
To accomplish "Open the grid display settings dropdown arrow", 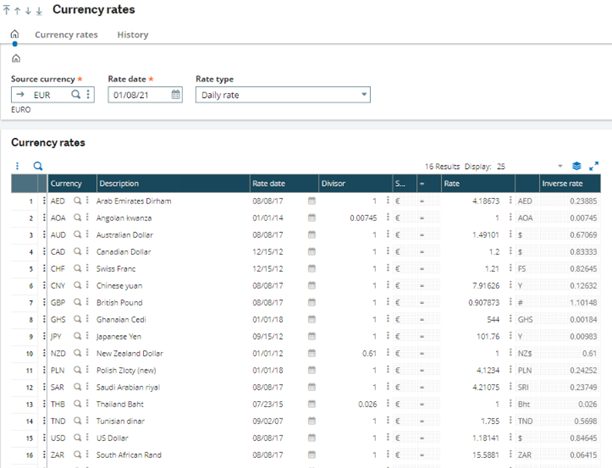I will pos(559,166).
